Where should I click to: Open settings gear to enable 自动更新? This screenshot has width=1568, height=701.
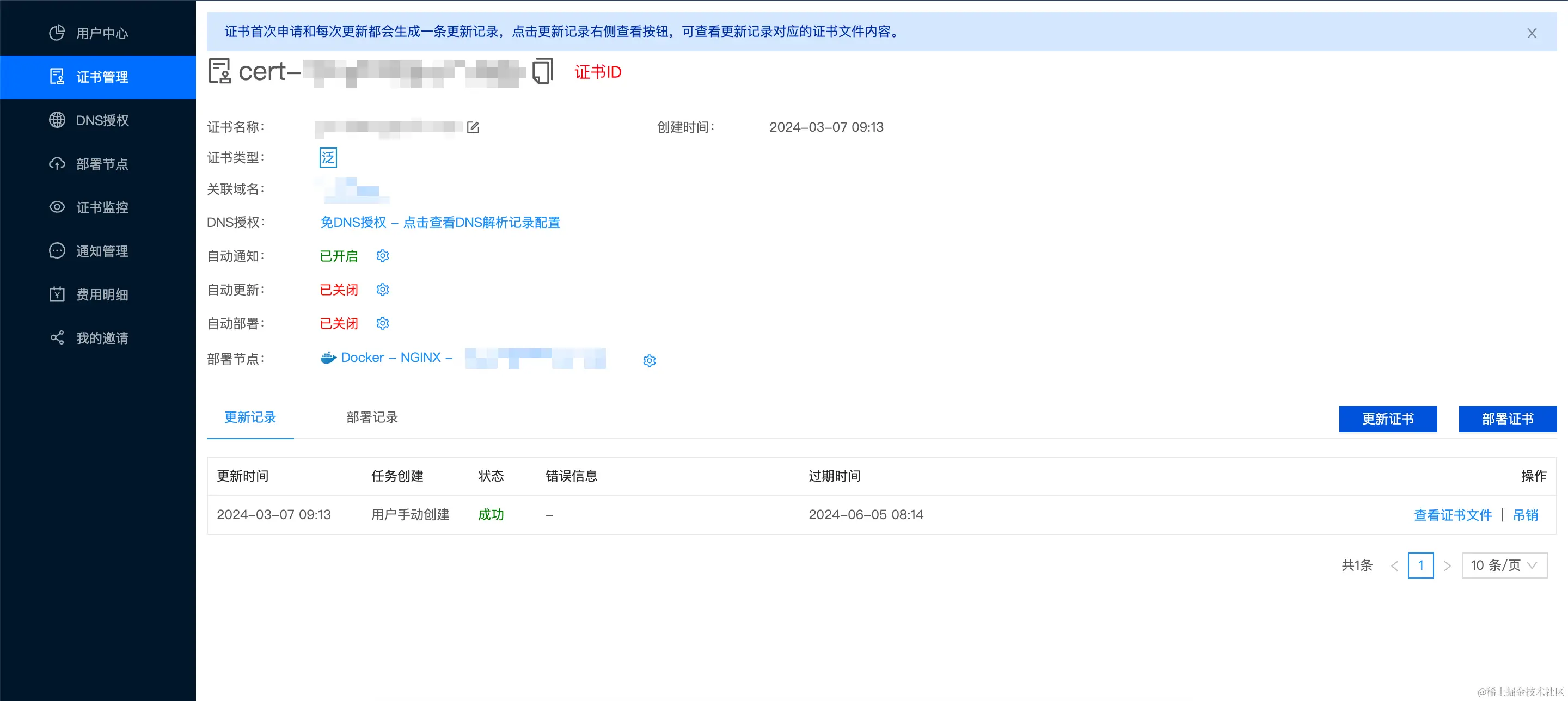382,289
